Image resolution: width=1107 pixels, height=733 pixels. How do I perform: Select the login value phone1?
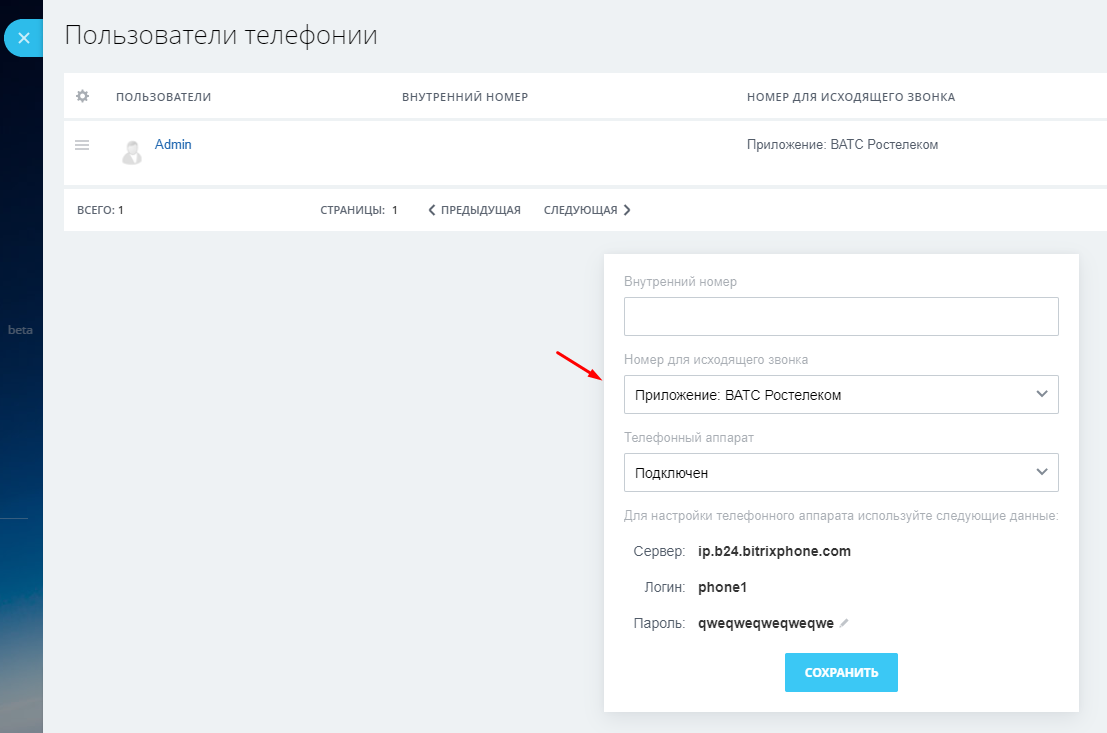pos(722,588)
